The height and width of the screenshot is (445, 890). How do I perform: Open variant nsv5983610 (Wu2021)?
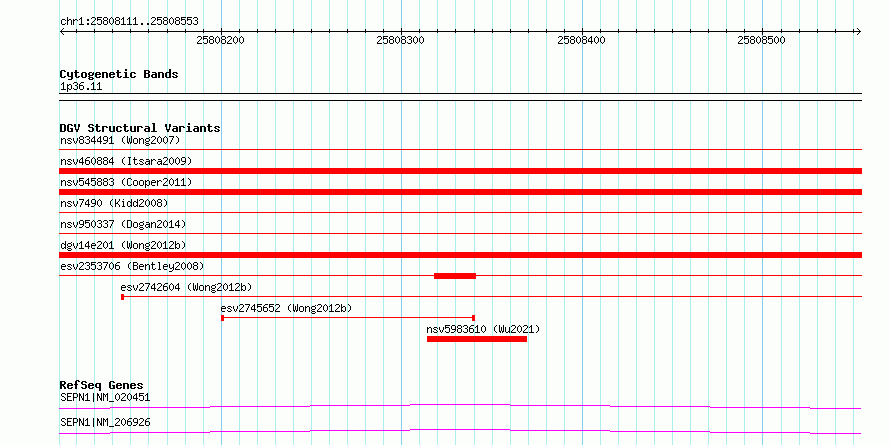tap(483, 329)
